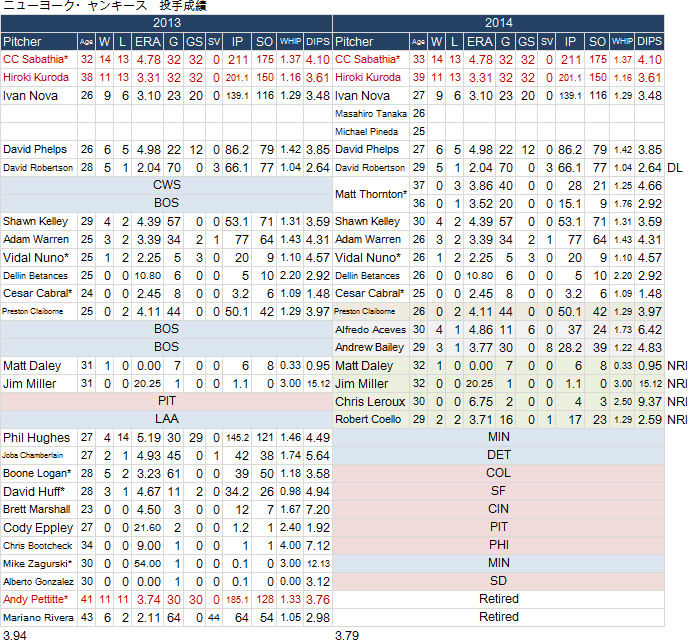Click Masahiro Tanaka's age 26 cell
688x640 pixels.
click(419, 113)
